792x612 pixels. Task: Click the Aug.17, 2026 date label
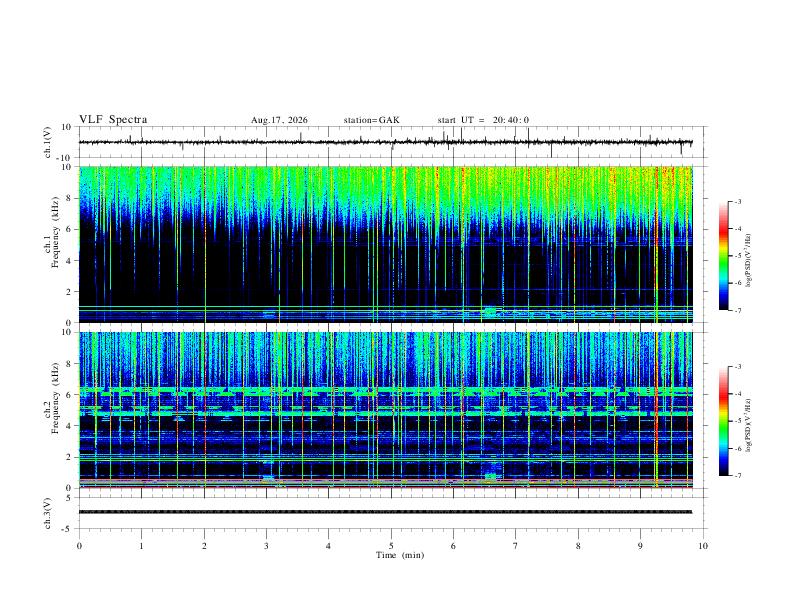279,120
